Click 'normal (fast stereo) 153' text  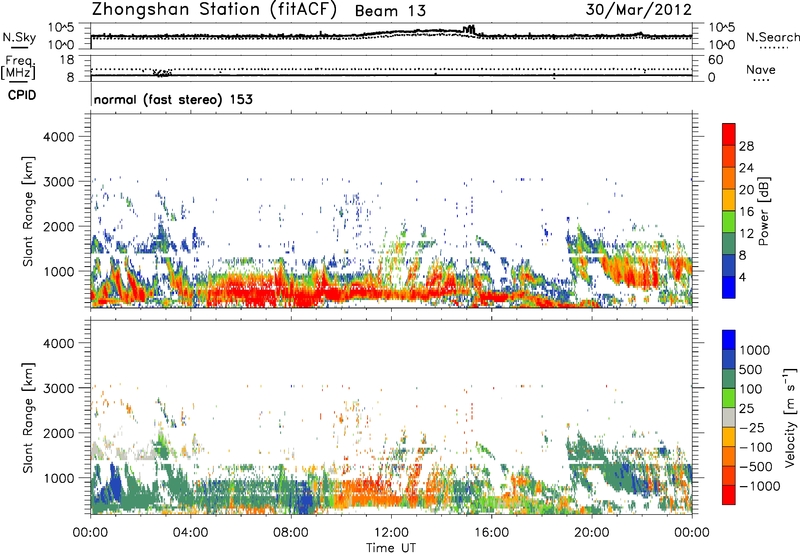pyautogui.click(x=173, y=99)
